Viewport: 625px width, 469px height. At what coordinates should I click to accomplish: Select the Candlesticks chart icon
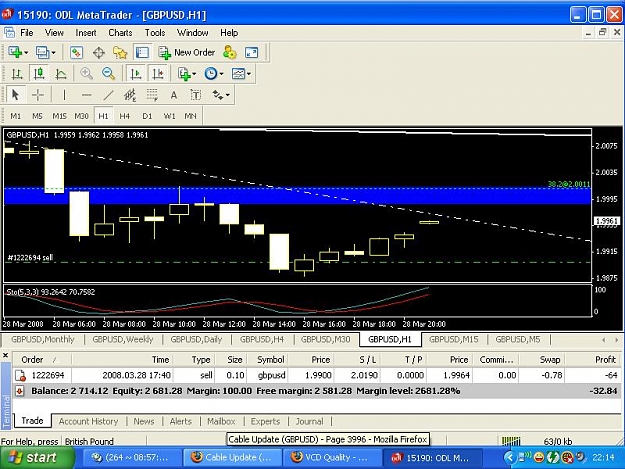tap(39, 74)
